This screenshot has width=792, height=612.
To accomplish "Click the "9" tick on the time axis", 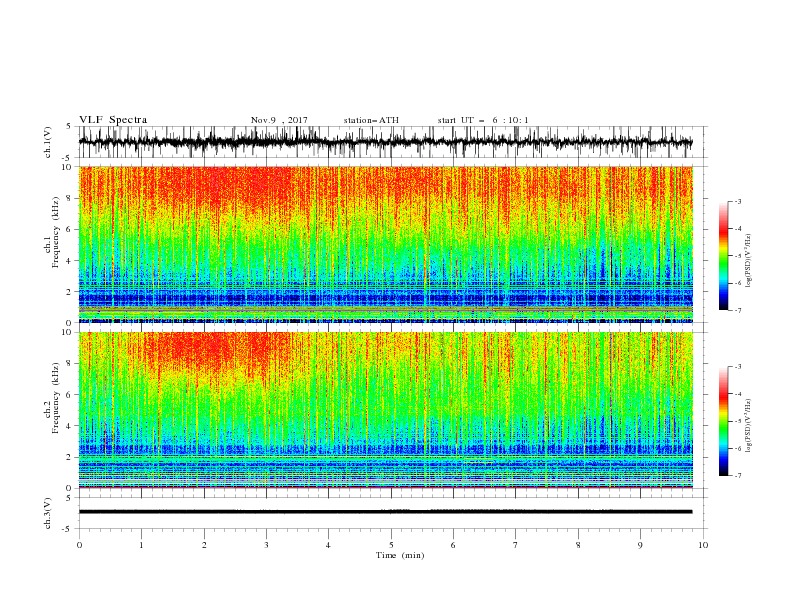I will tap(640, 545).
